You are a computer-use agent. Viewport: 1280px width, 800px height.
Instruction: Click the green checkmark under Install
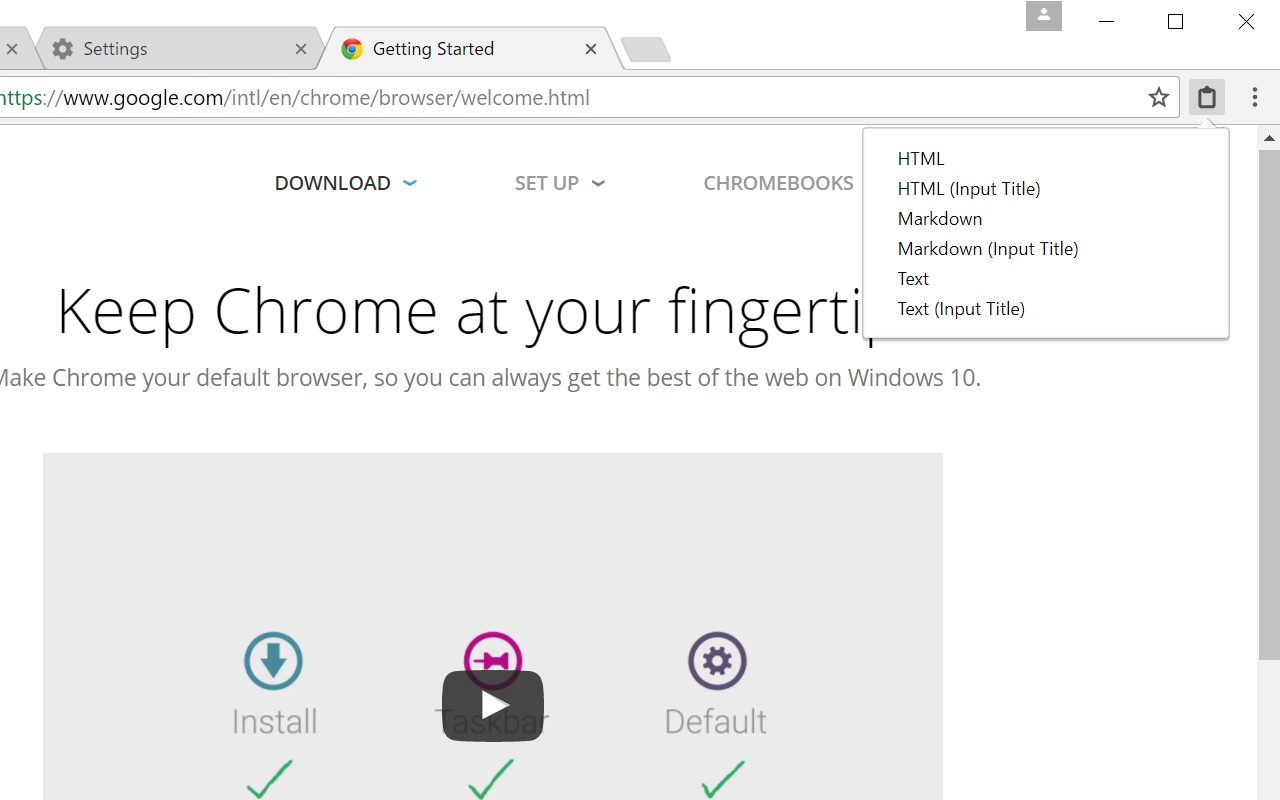pyautogui.click(x=270, y=779)
